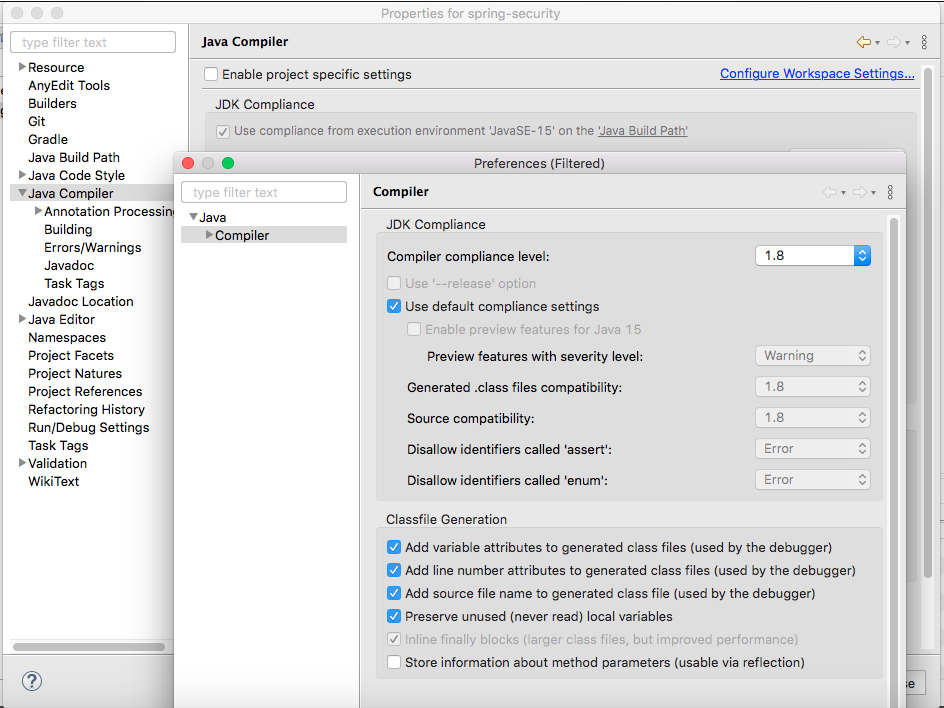Open Configure Workspace Settings link
The width and height of the screenshot is (944, 708).
[817, 74]
